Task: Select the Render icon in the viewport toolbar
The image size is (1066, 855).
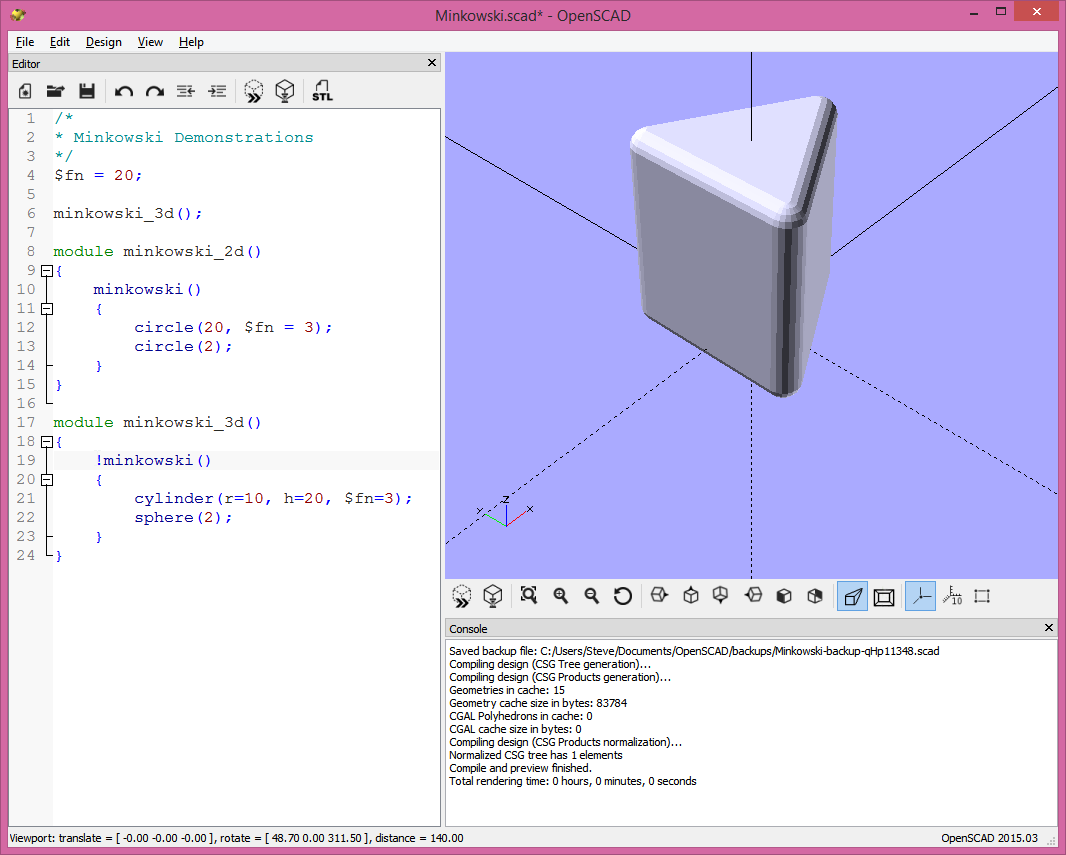Action: pos(492,596)
